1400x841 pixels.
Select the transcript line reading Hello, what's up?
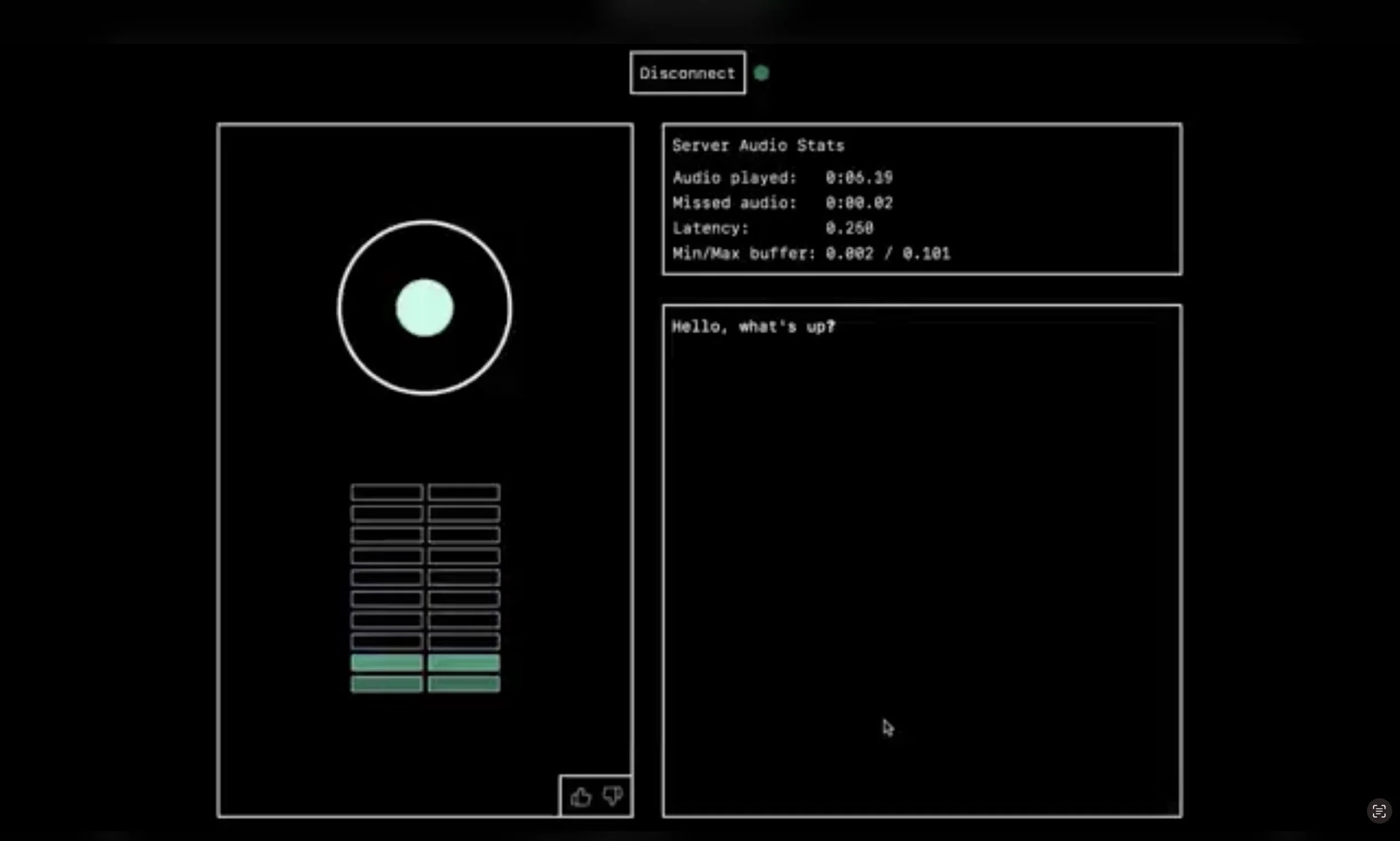[x=754, y=326]
